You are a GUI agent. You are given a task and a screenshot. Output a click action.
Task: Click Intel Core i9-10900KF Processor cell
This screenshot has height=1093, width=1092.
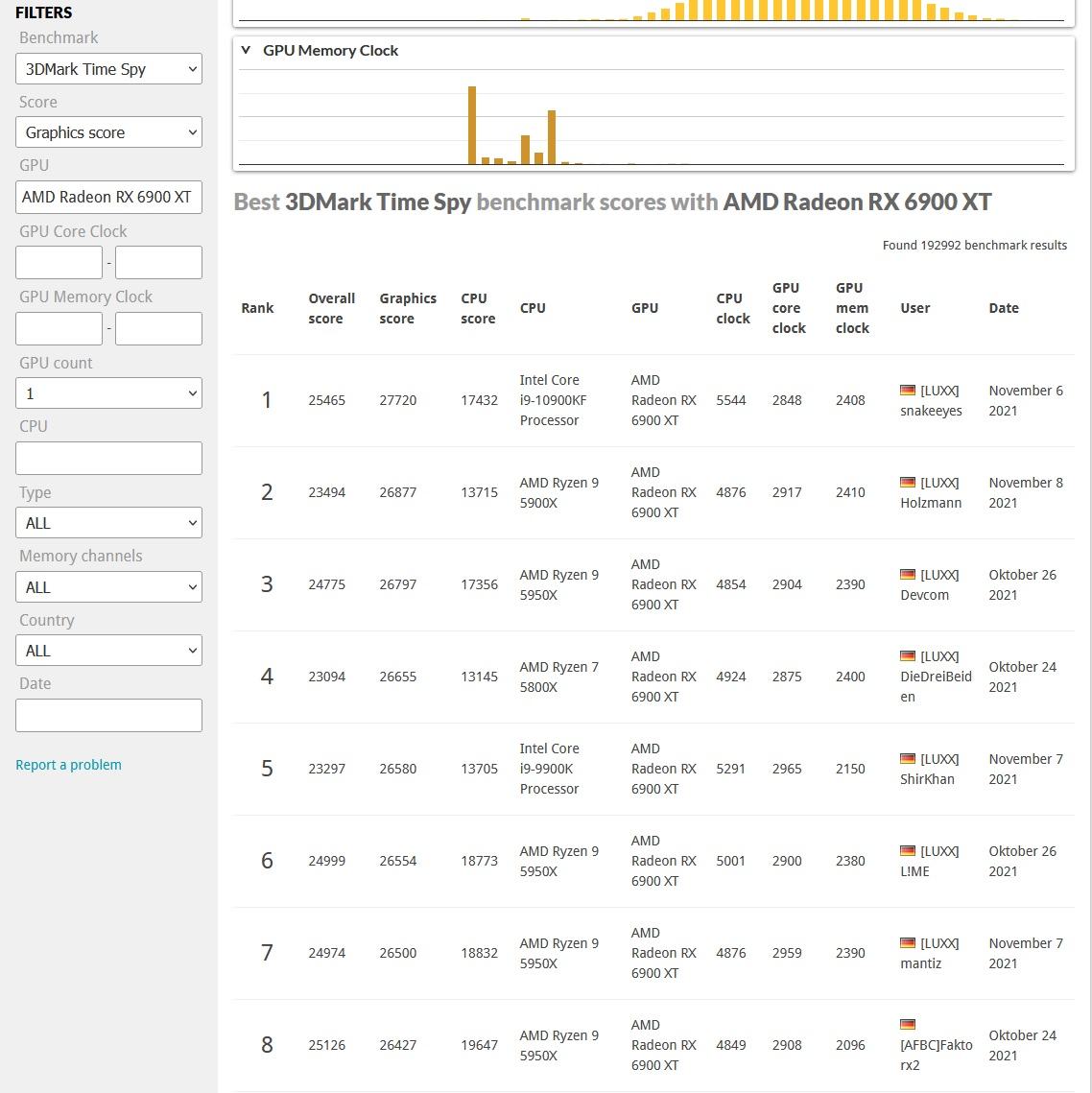[x=553, y=400]
